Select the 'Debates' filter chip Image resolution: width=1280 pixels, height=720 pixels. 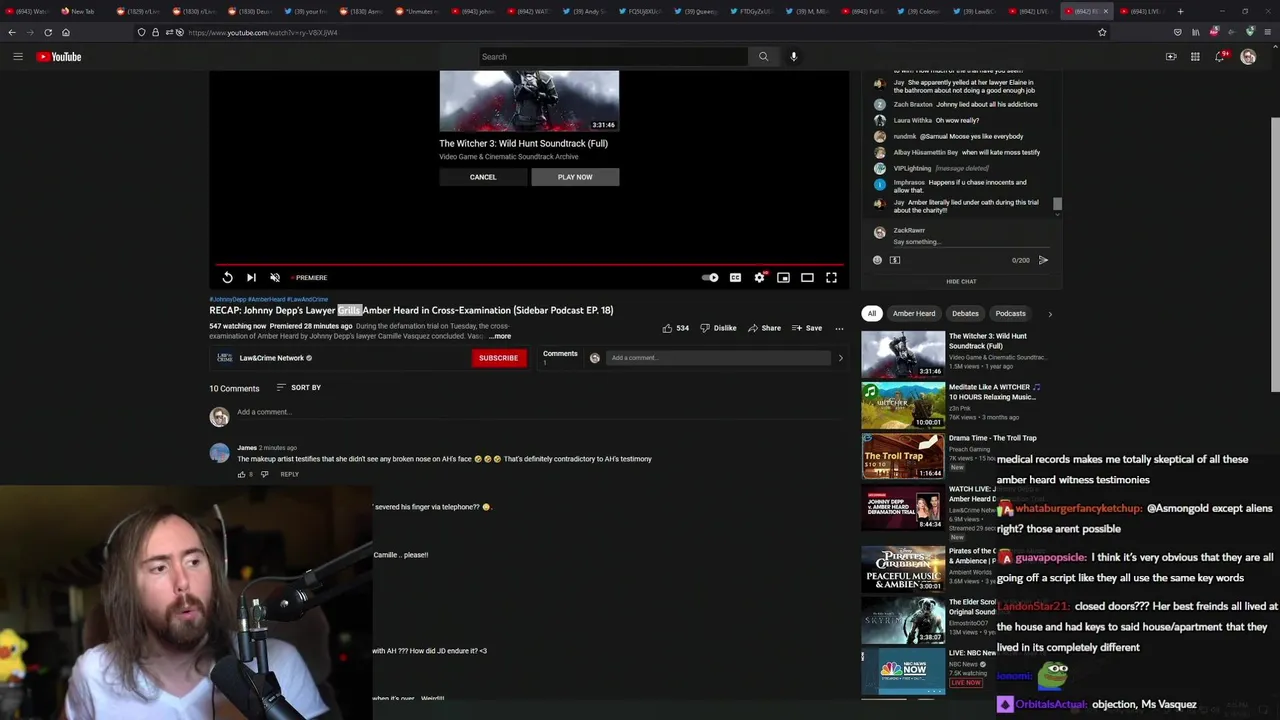coord(965,314)
